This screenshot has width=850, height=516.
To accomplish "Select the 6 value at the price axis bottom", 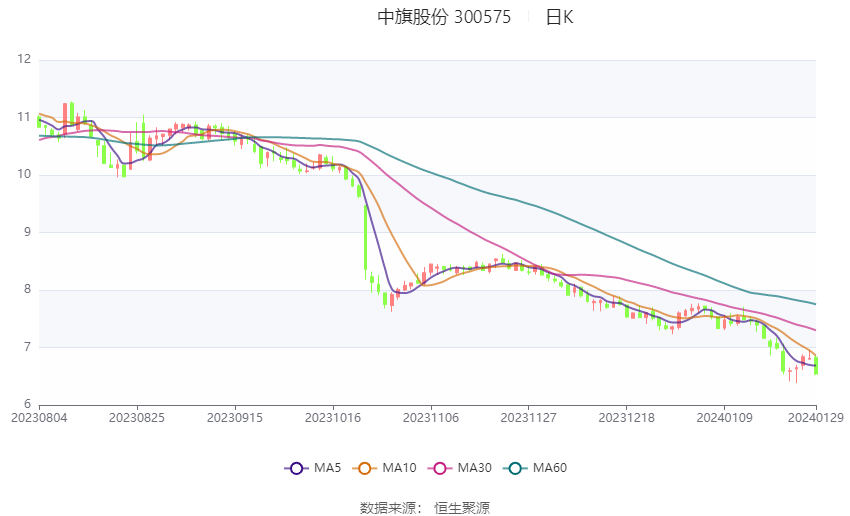I will click(27, 404).
